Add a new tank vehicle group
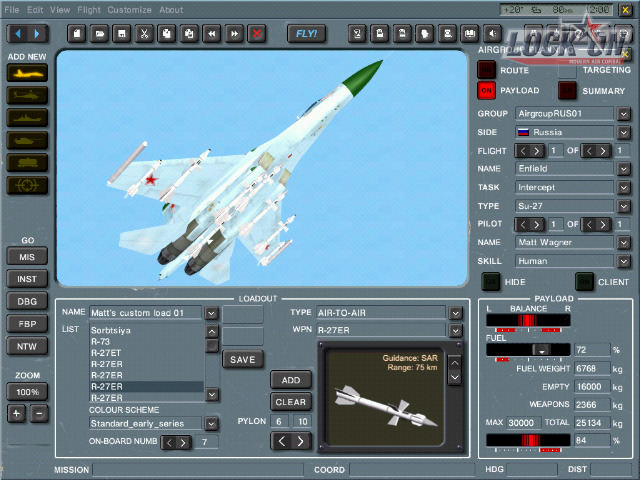This screenshot has width=640, height=480. 27,140
